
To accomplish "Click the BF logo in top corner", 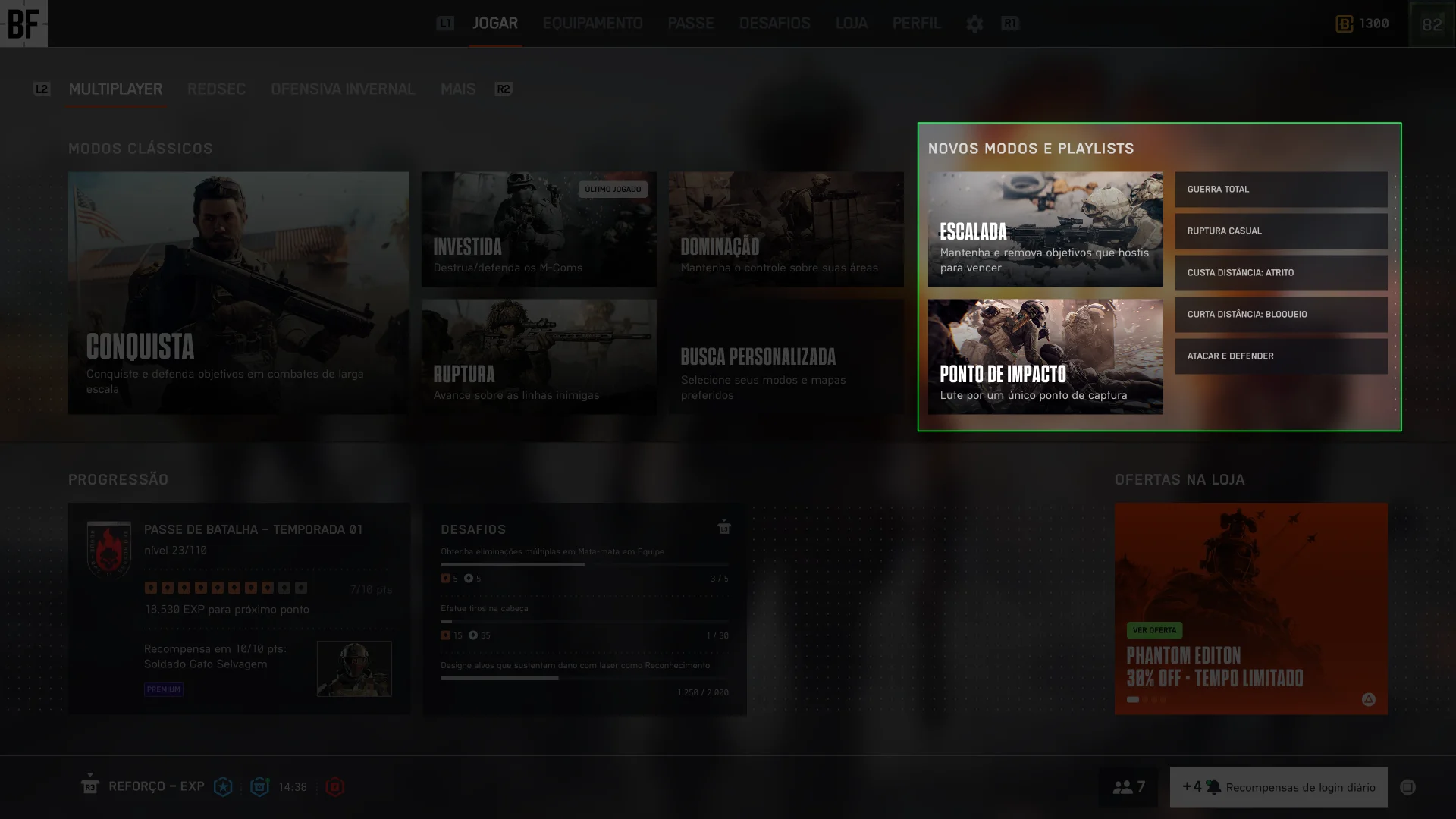I will [x=24, y=24].
